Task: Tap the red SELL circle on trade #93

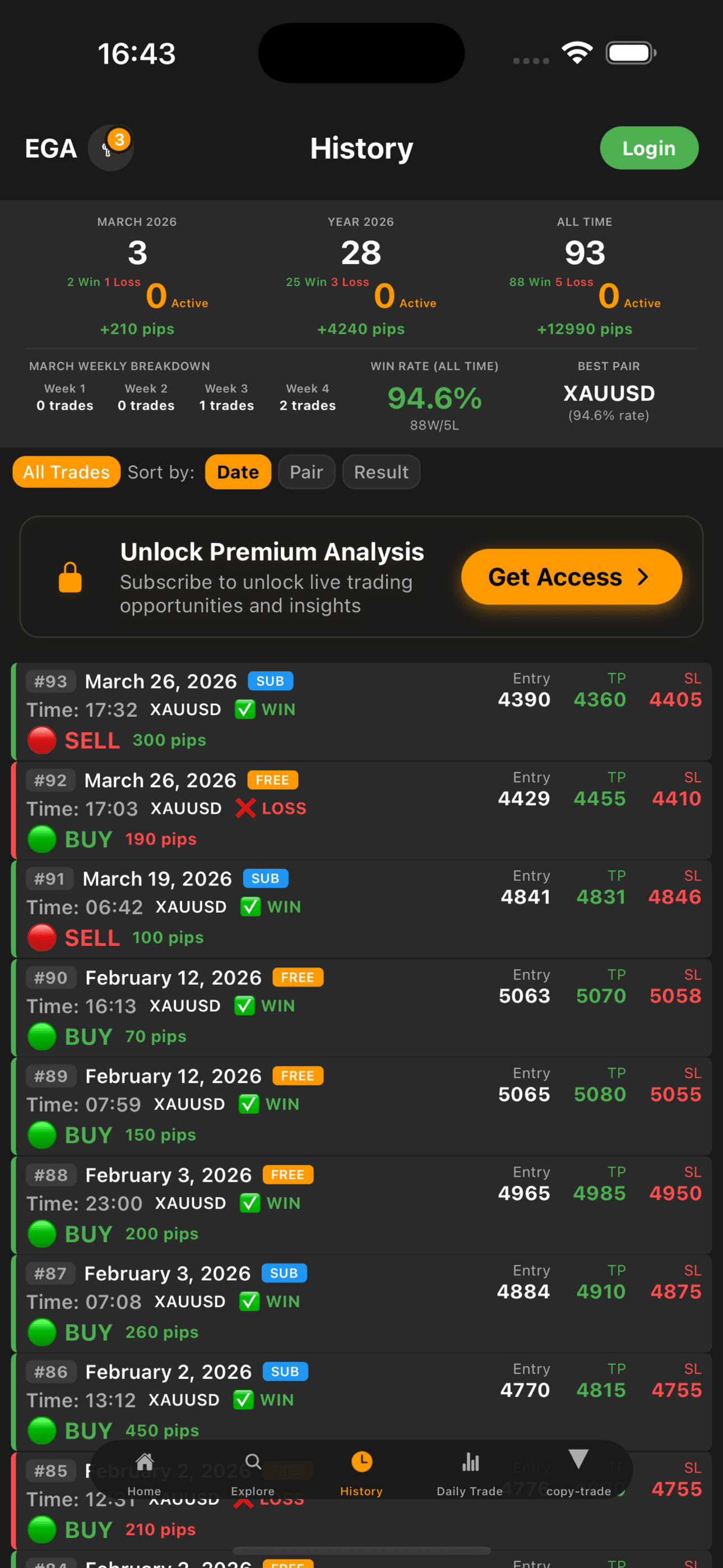Action: click(42, 740)
